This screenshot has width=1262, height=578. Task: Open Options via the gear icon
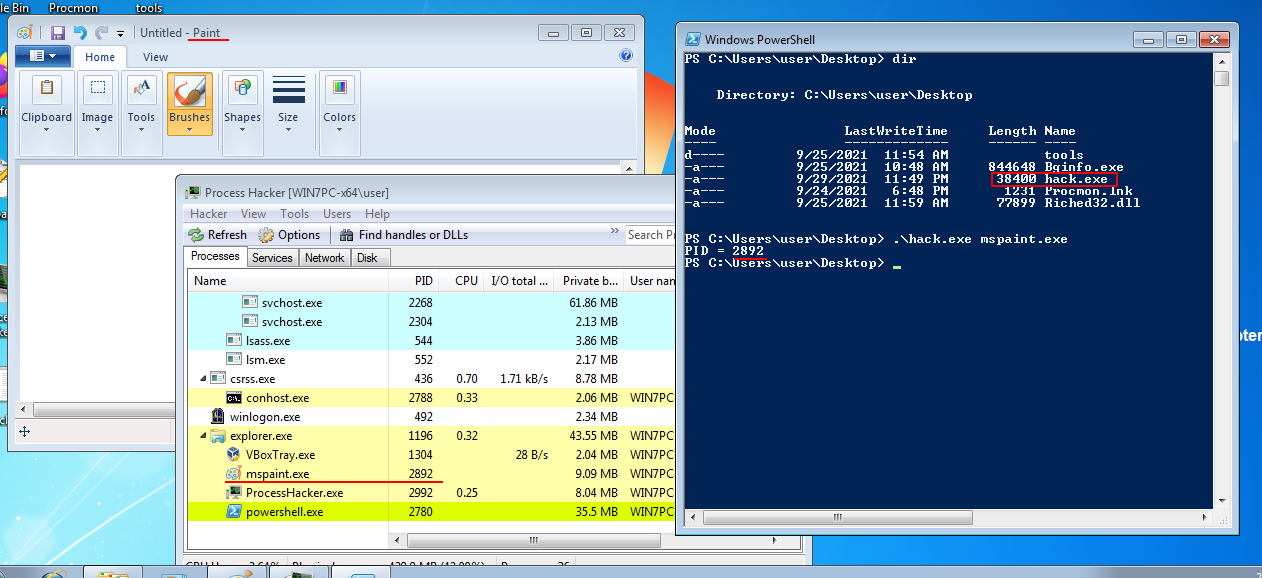click(x=266, y=235)
